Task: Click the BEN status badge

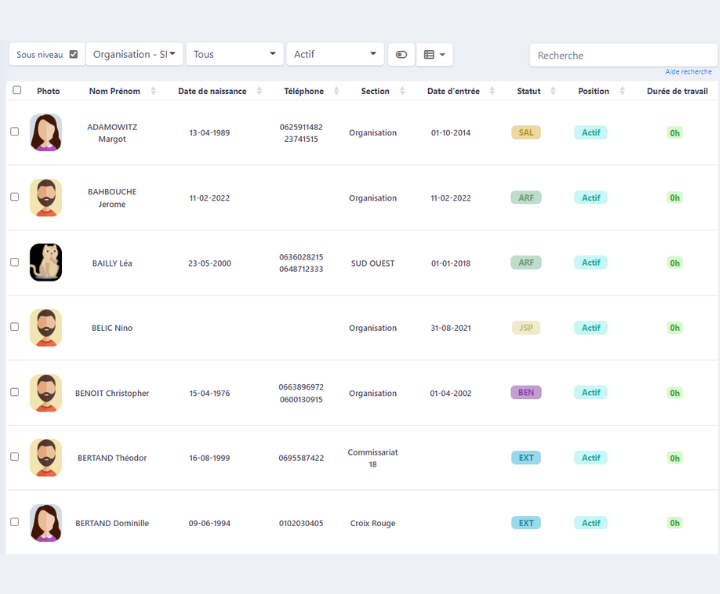Action: [x=526, y=392]
